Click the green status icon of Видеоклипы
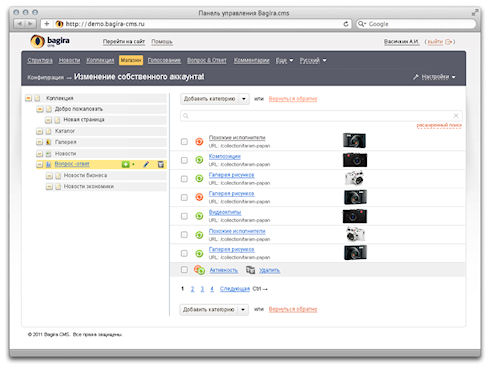 pos(199,216)
